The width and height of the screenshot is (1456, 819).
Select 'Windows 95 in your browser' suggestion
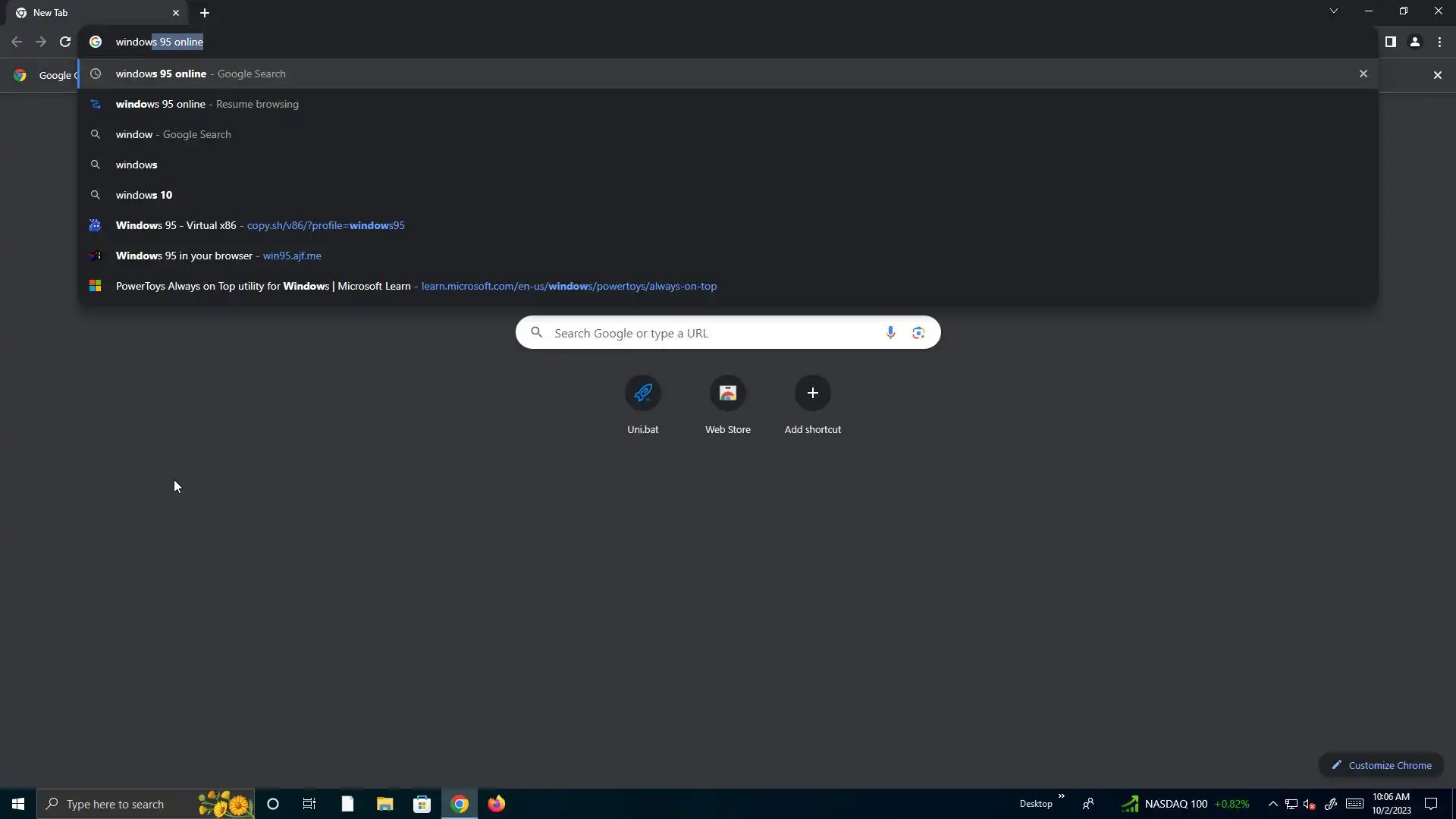[x=184, y=256]
